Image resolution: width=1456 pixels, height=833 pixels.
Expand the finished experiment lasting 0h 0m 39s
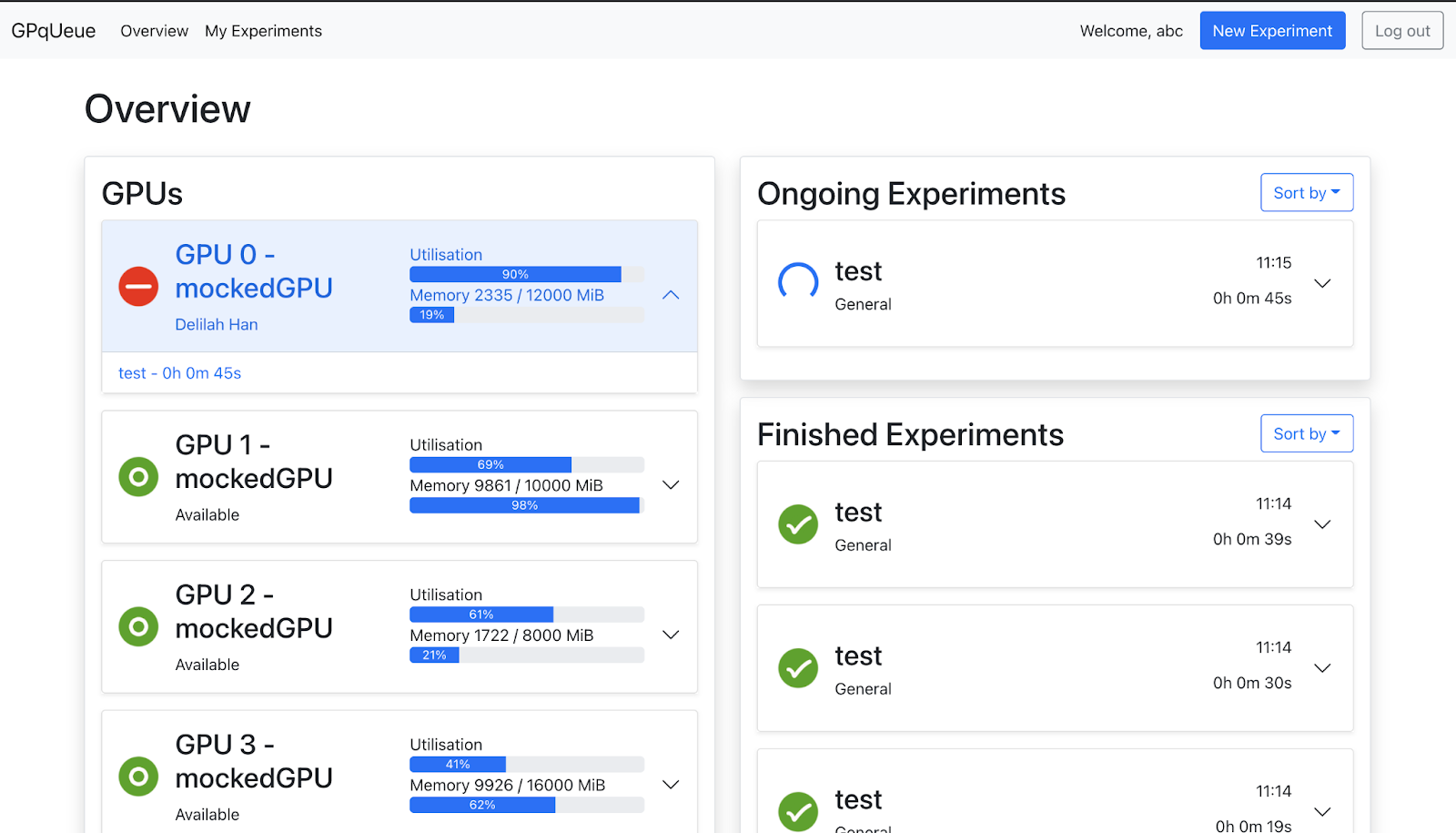1322,524
